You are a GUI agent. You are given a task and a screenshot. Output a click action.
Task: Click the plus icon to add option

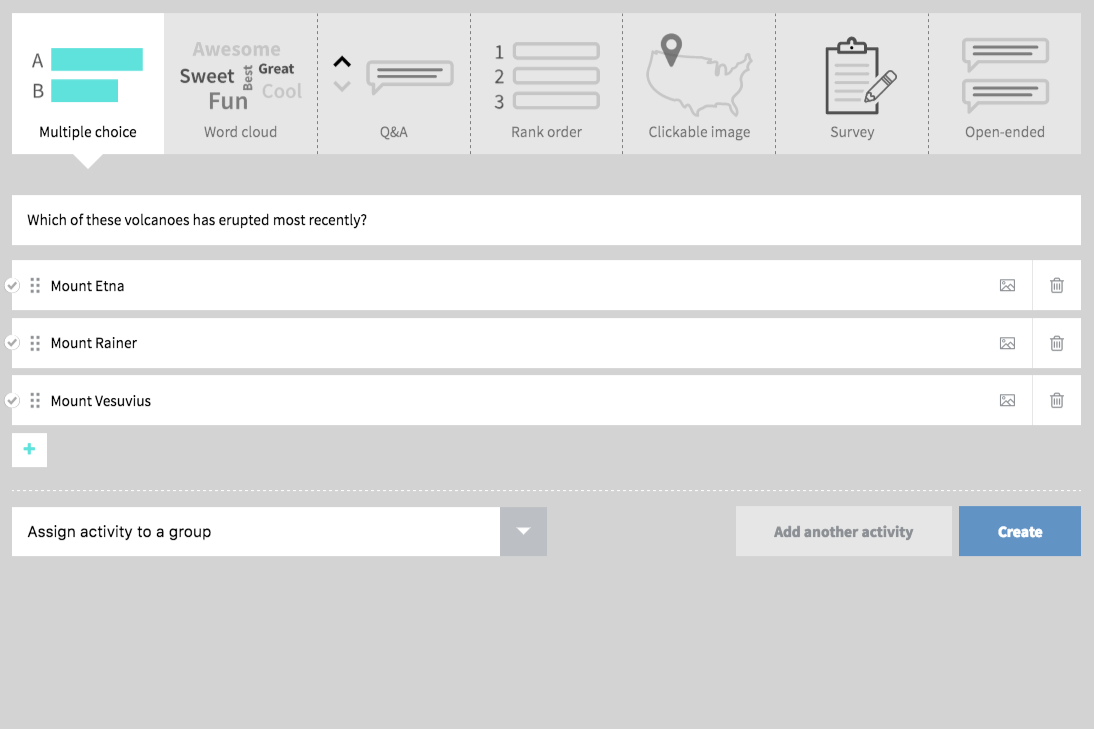point(29,450)
